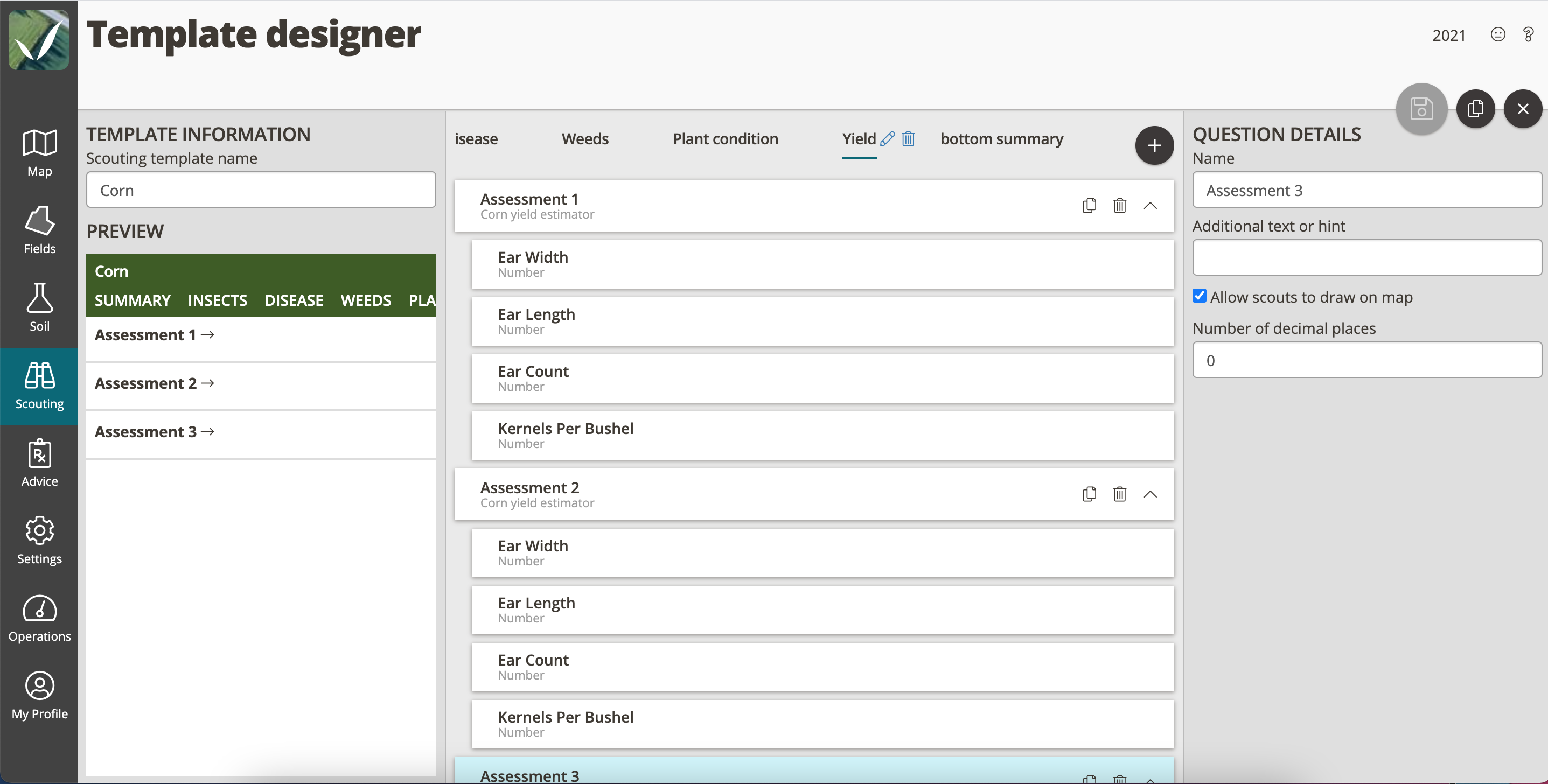Select Kernels Per Bushel under Assessment 1
Viewport: 1548px width, 784px height.
tap(822, 436)
